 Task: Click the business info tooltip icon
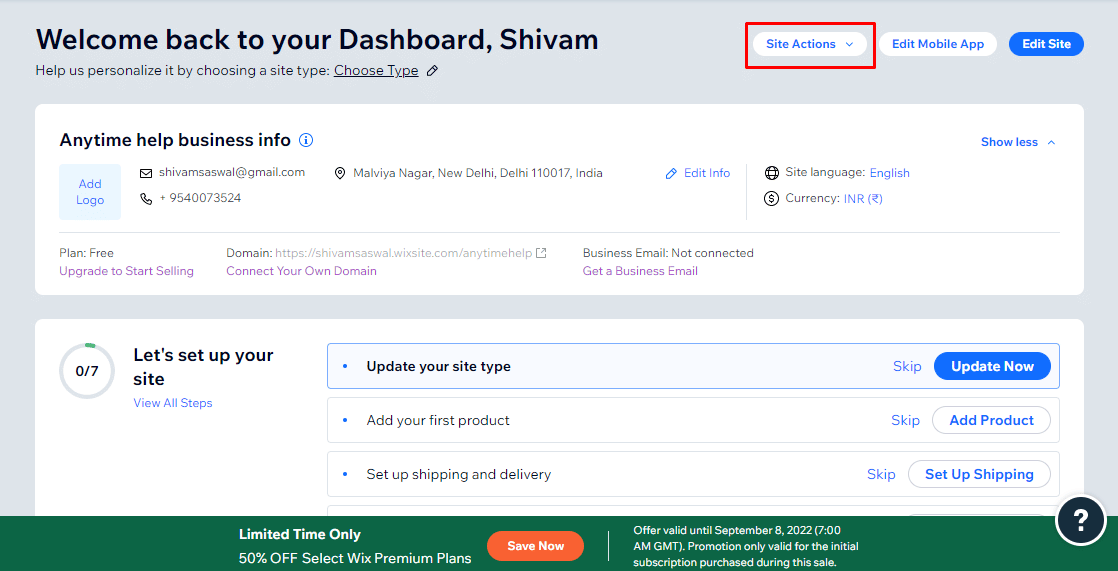(x=306, y=140)
